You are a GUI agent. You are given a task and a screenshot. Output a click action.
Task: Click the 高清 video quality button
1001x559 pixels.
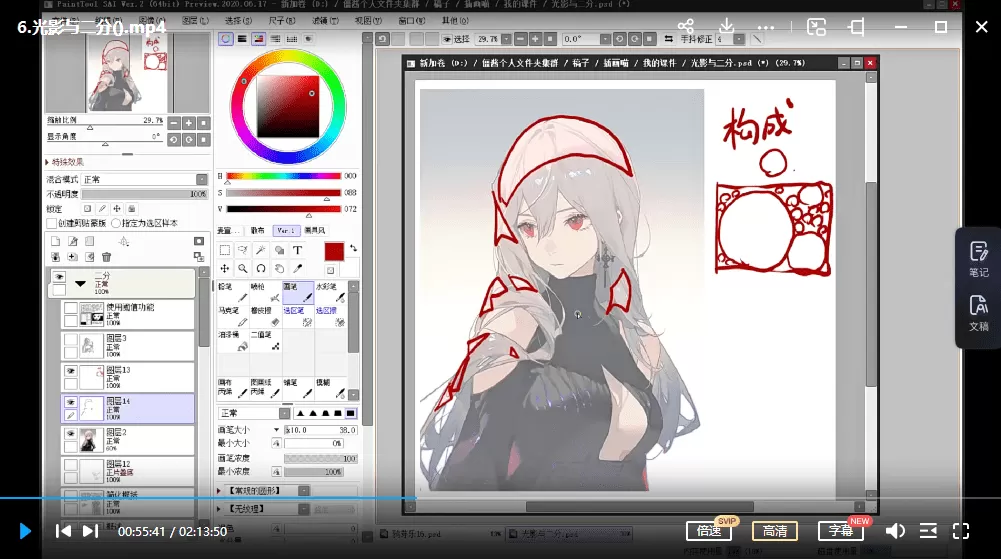coord(774,531)
